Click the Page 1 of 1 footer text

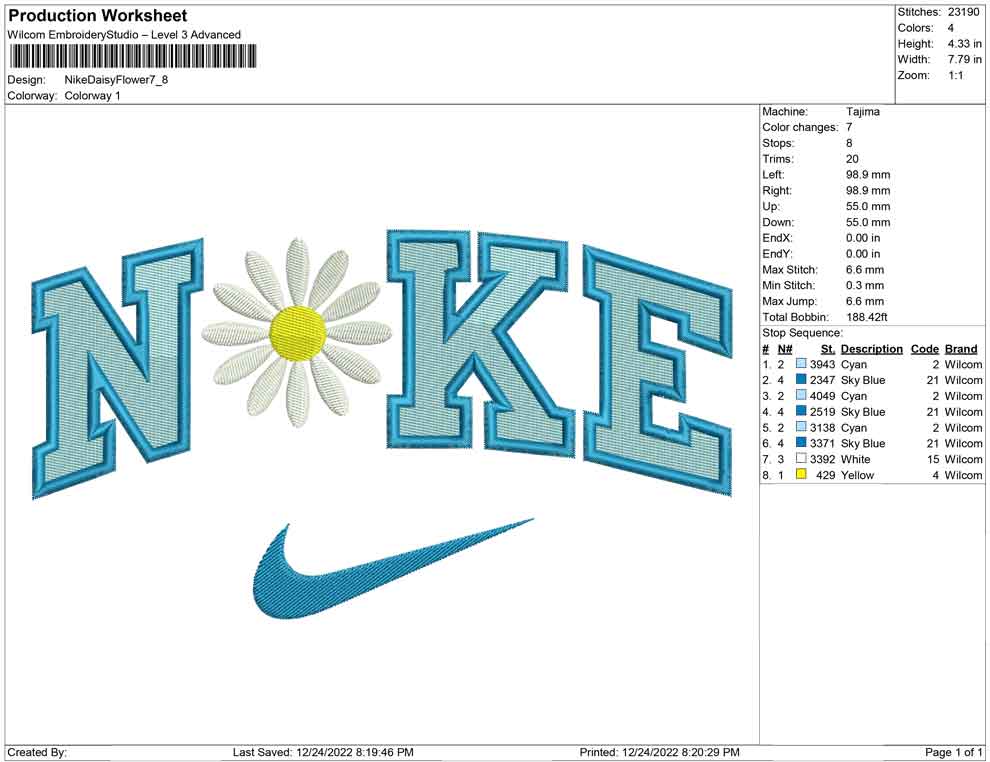(x=954, y=752)
